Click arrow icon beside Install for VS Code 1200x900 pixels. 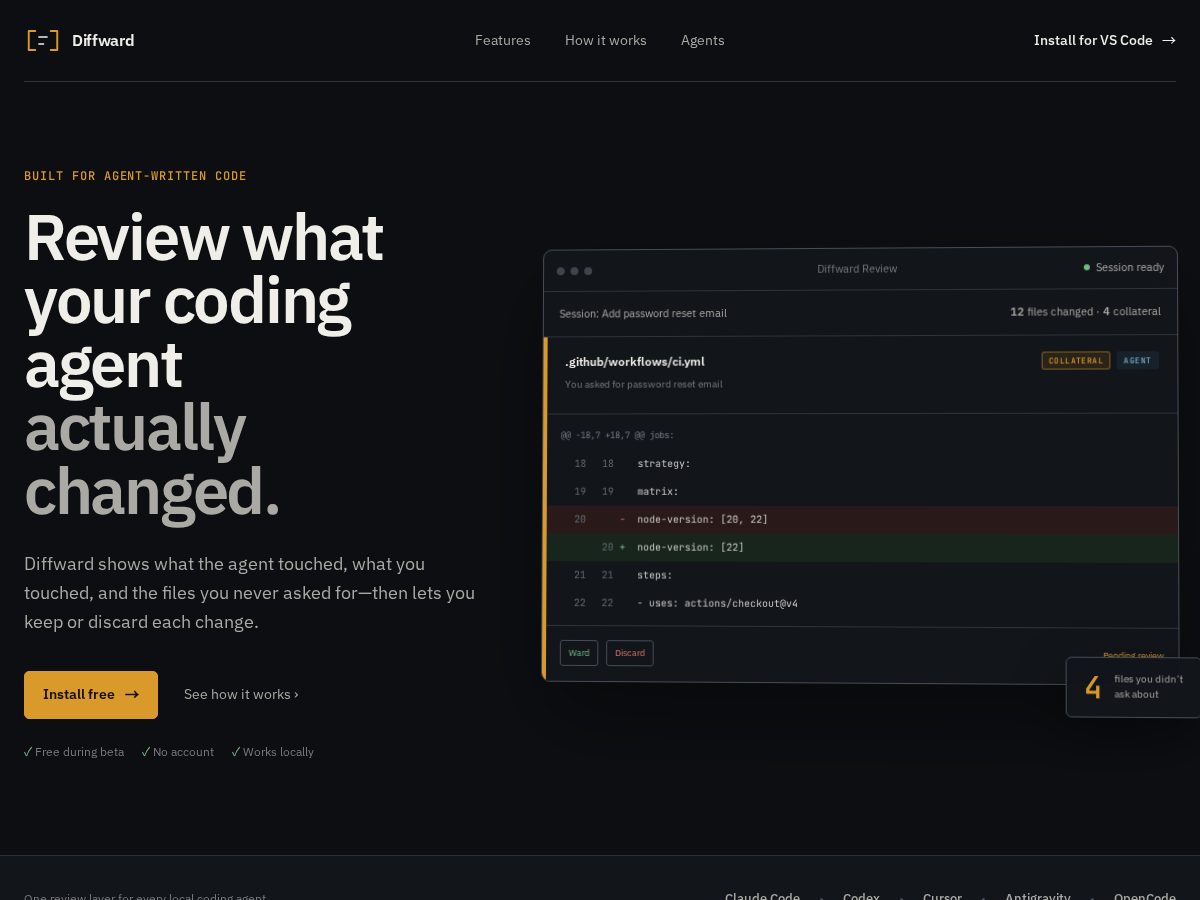1169,40
